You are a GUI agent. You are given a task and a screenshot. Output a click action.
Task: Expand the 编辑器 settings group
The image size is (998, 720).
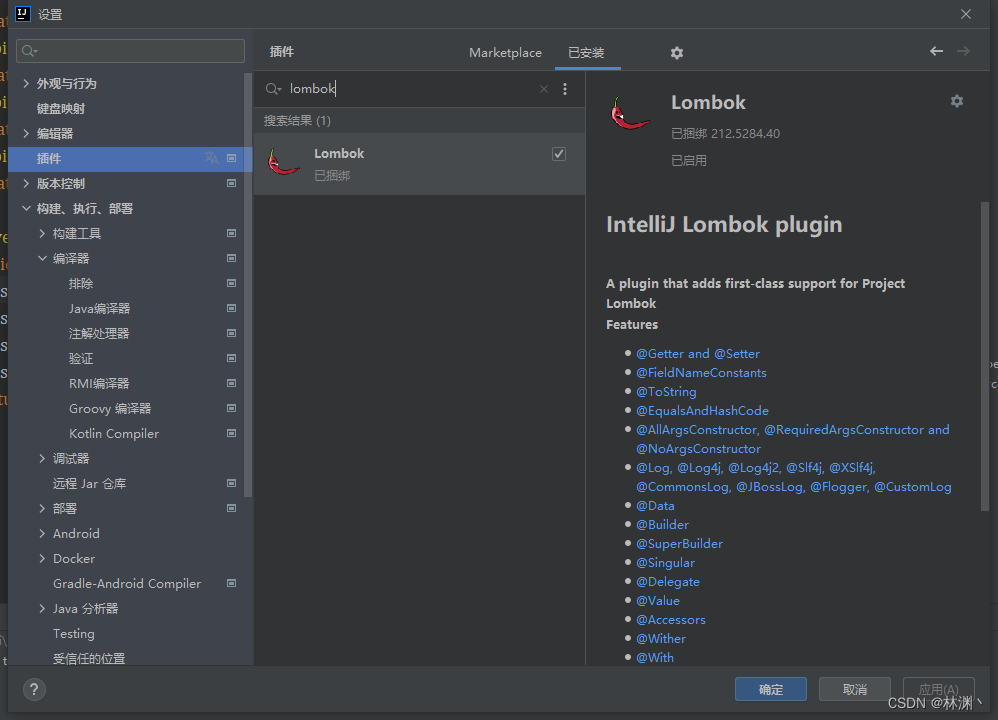point(26,133)
